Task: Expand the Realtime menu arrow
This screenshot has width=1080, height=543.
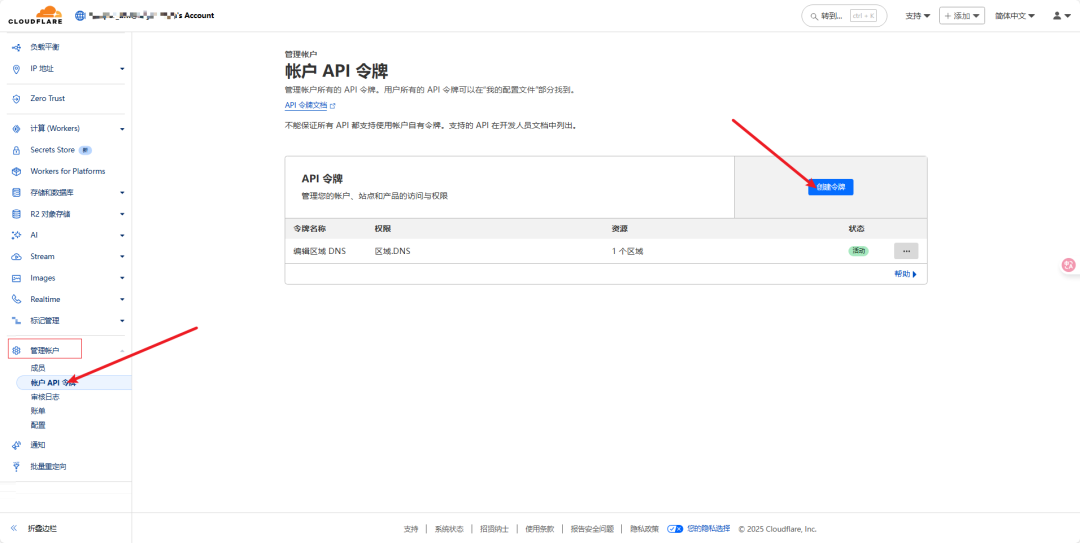Action: (122, 300)
